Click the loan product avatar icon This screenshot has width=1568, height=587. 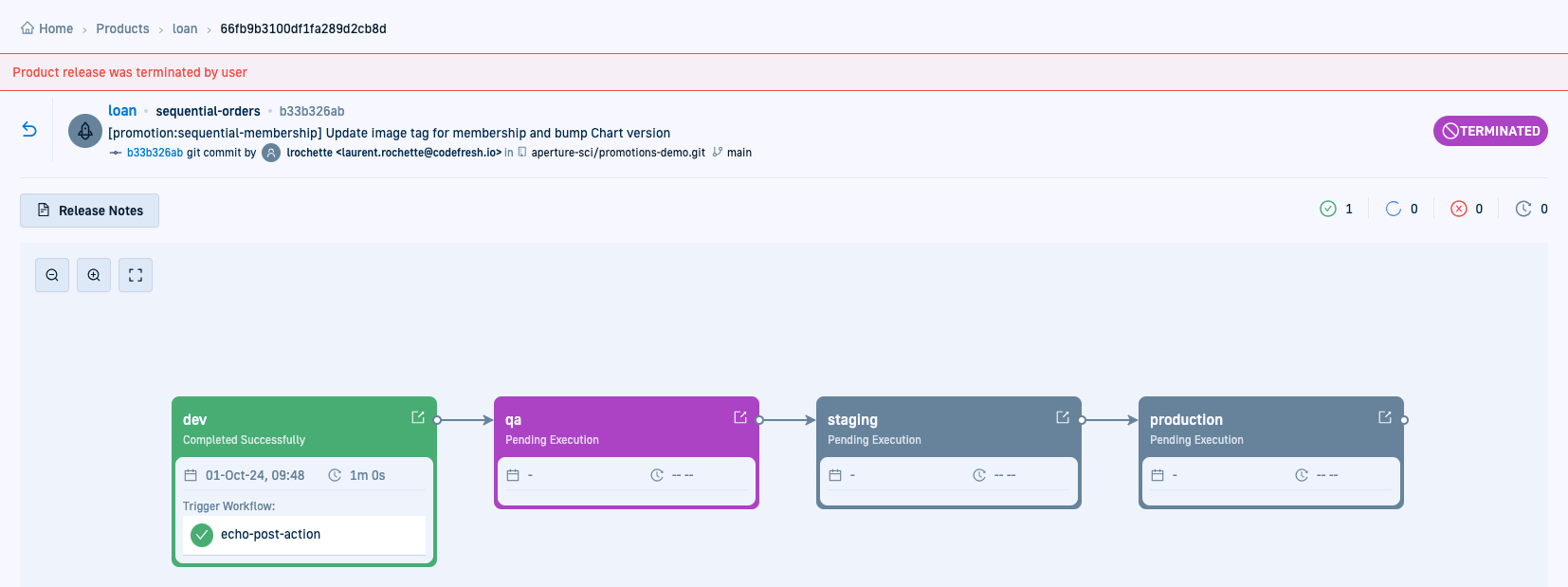(85, 131)
